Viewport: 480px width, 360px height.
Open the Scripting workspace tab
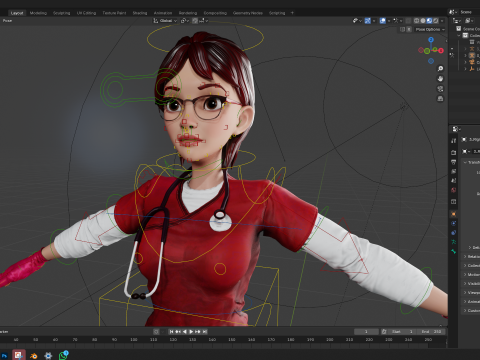(277, 13)
